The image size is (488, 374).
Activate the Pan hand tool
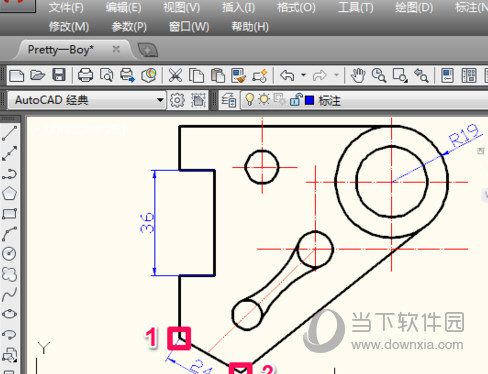[x=358, y=75]
